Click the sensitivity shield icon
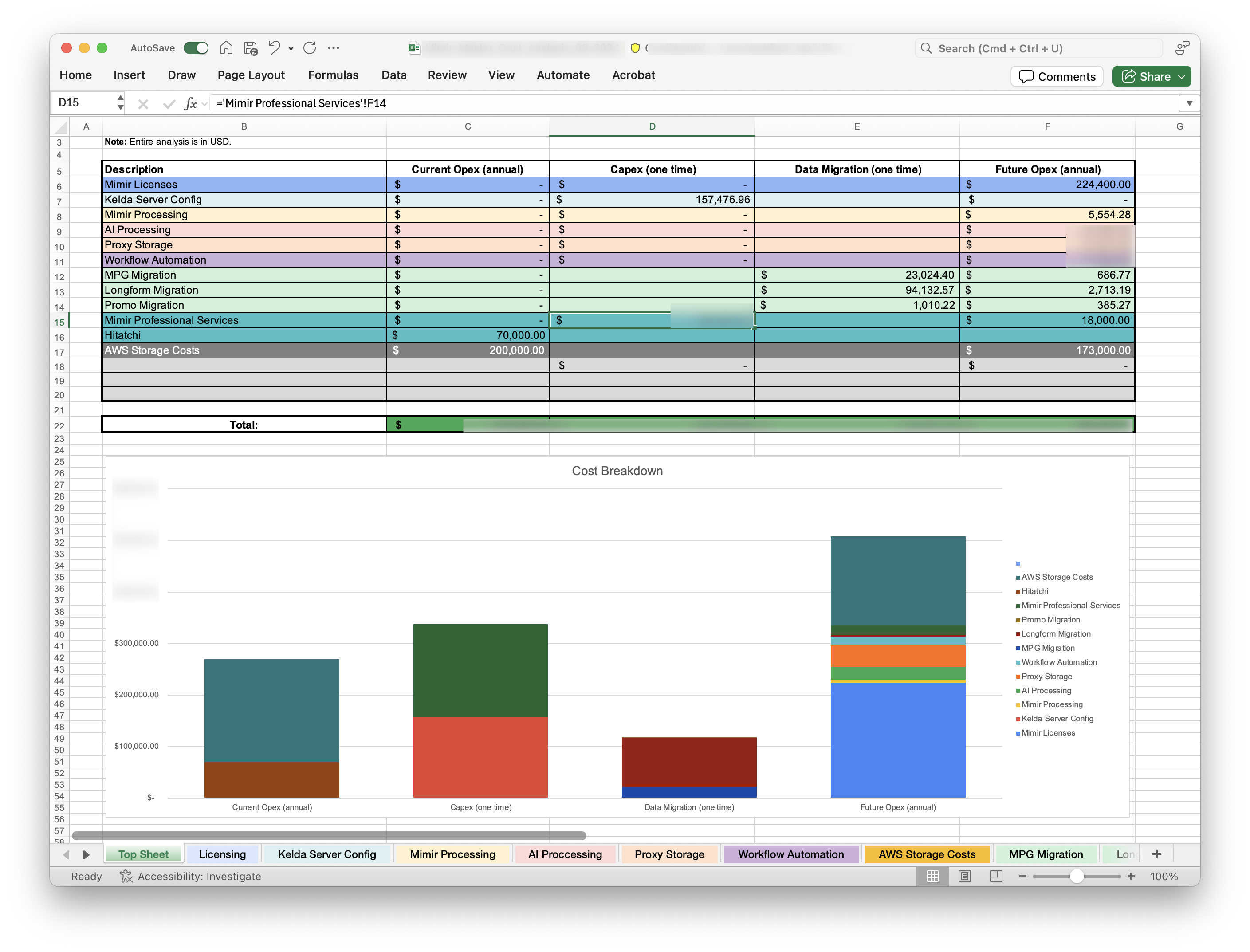Screen dimensions: 1250x952 pos(635,48)
